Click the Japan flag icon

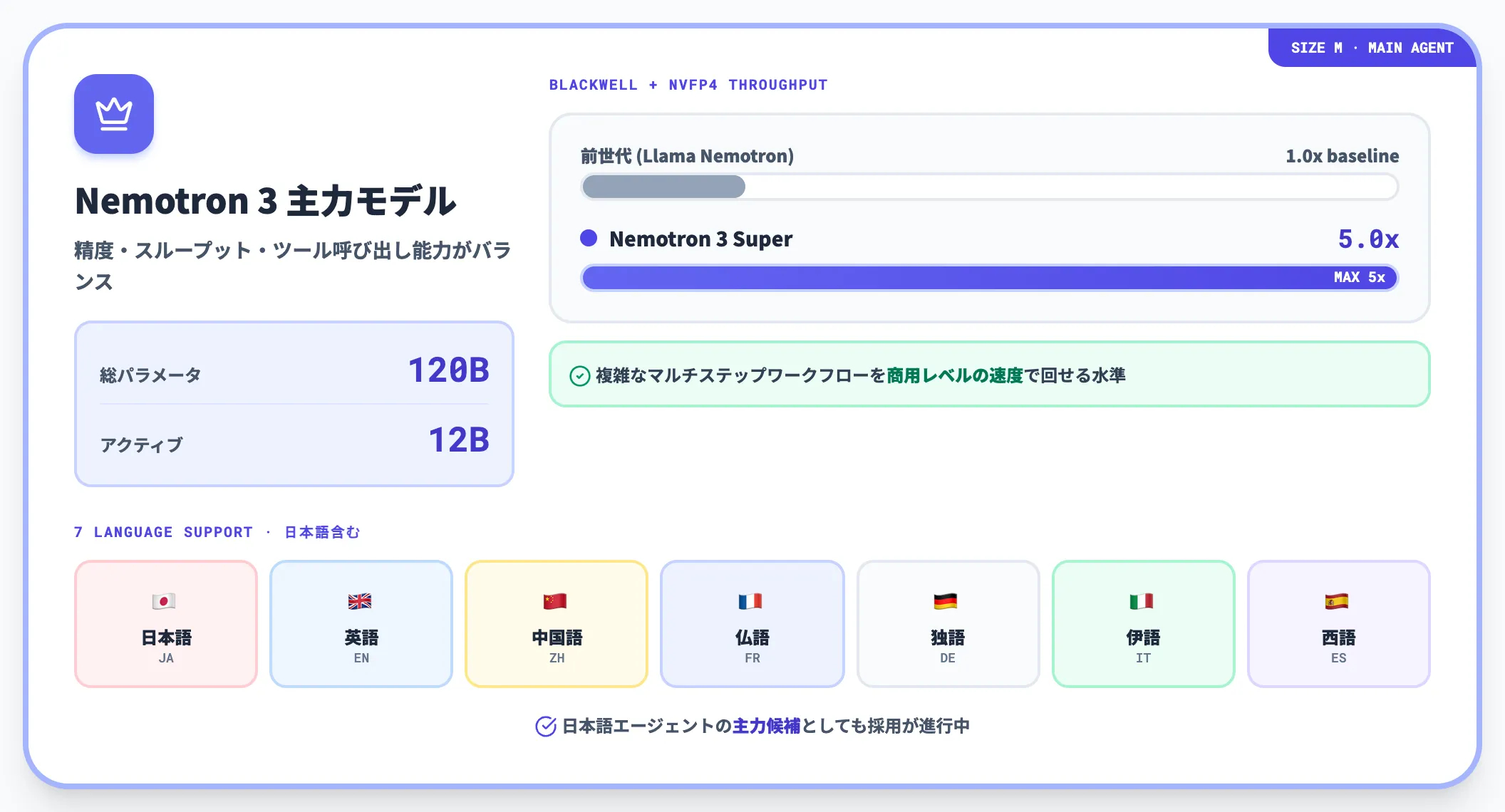click(165, 601)
